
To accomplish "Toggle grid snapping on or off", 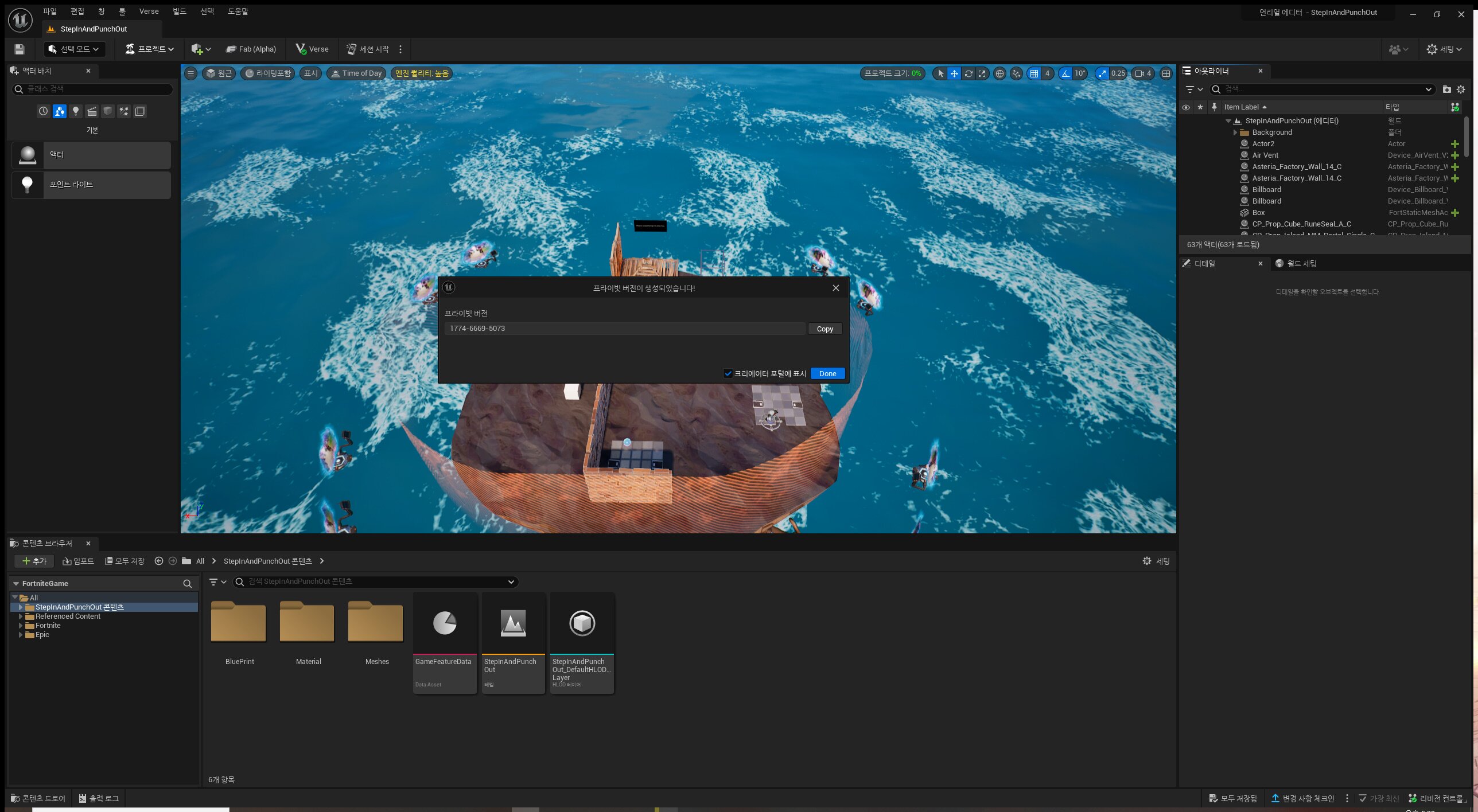I will (1034, 73).
